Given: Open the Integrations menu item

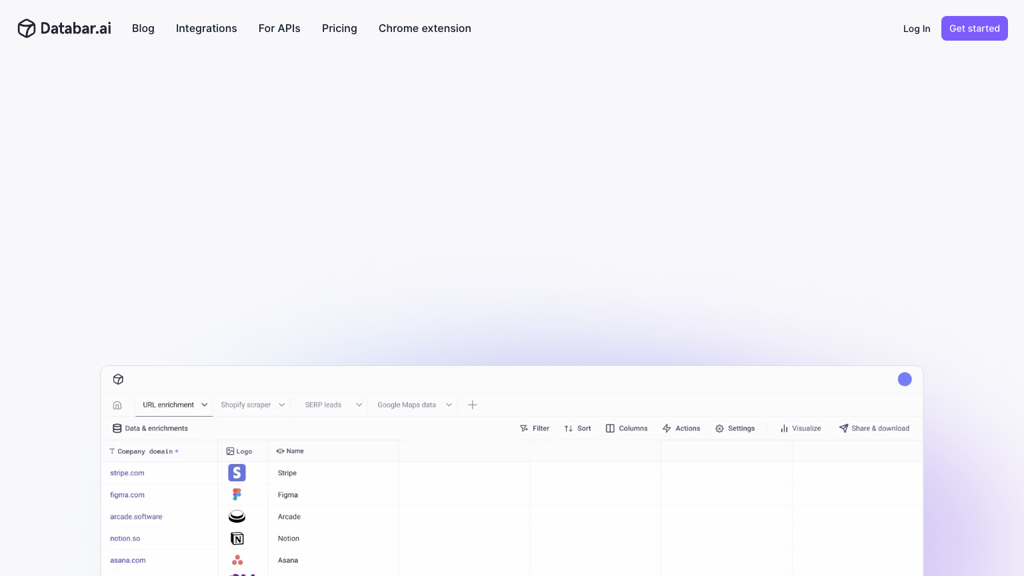Looking at the screenshot, I should (x=206, y=28).
